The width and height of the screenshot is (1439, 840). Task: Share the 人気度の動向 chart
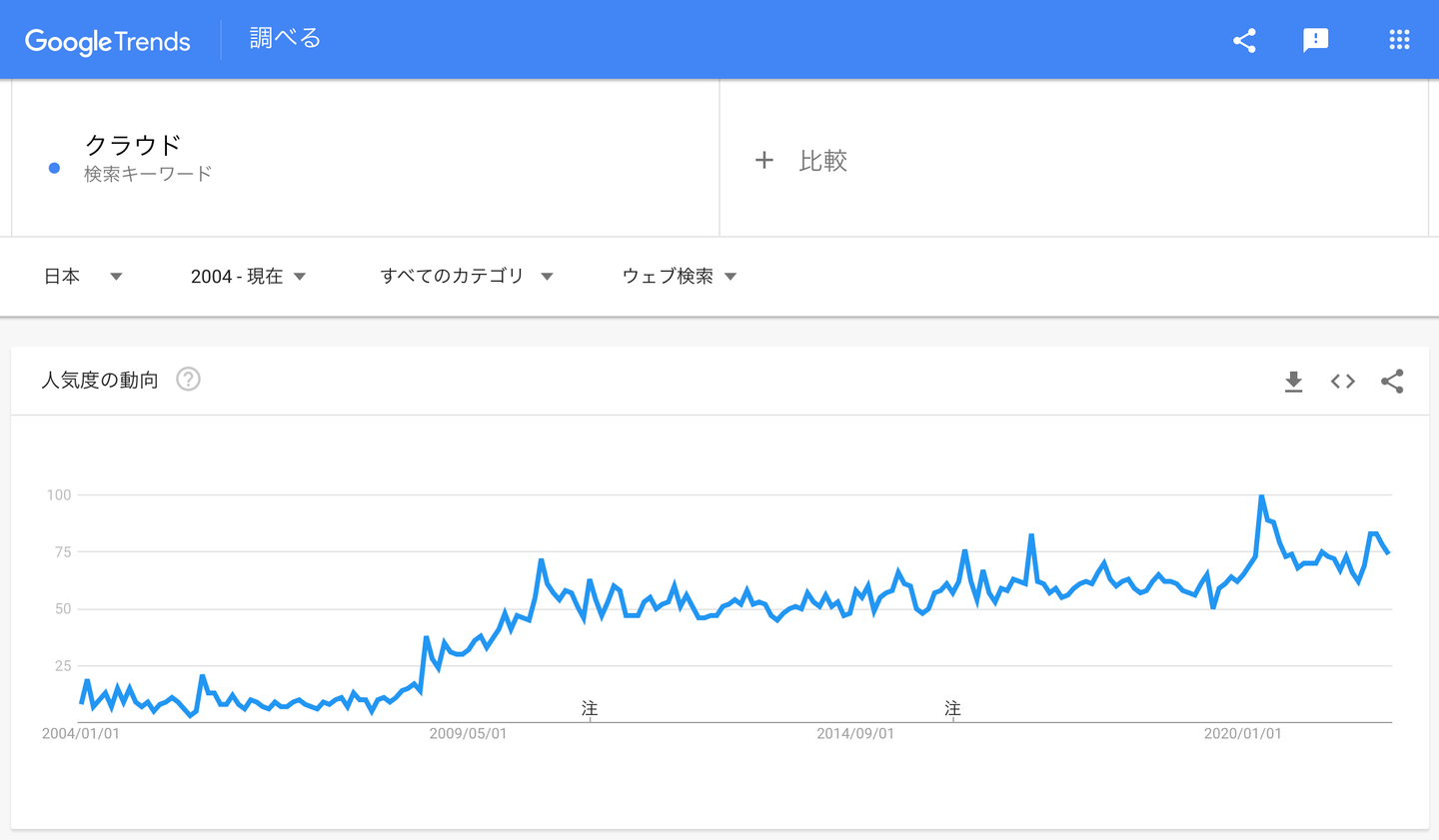pyautogui.click(x=1392, y=381)
